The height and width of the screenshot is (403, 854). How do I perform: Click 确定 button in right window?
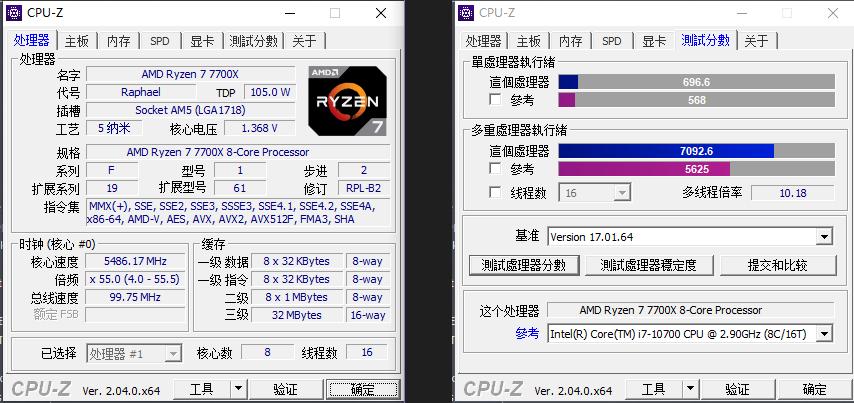(815, 389)
